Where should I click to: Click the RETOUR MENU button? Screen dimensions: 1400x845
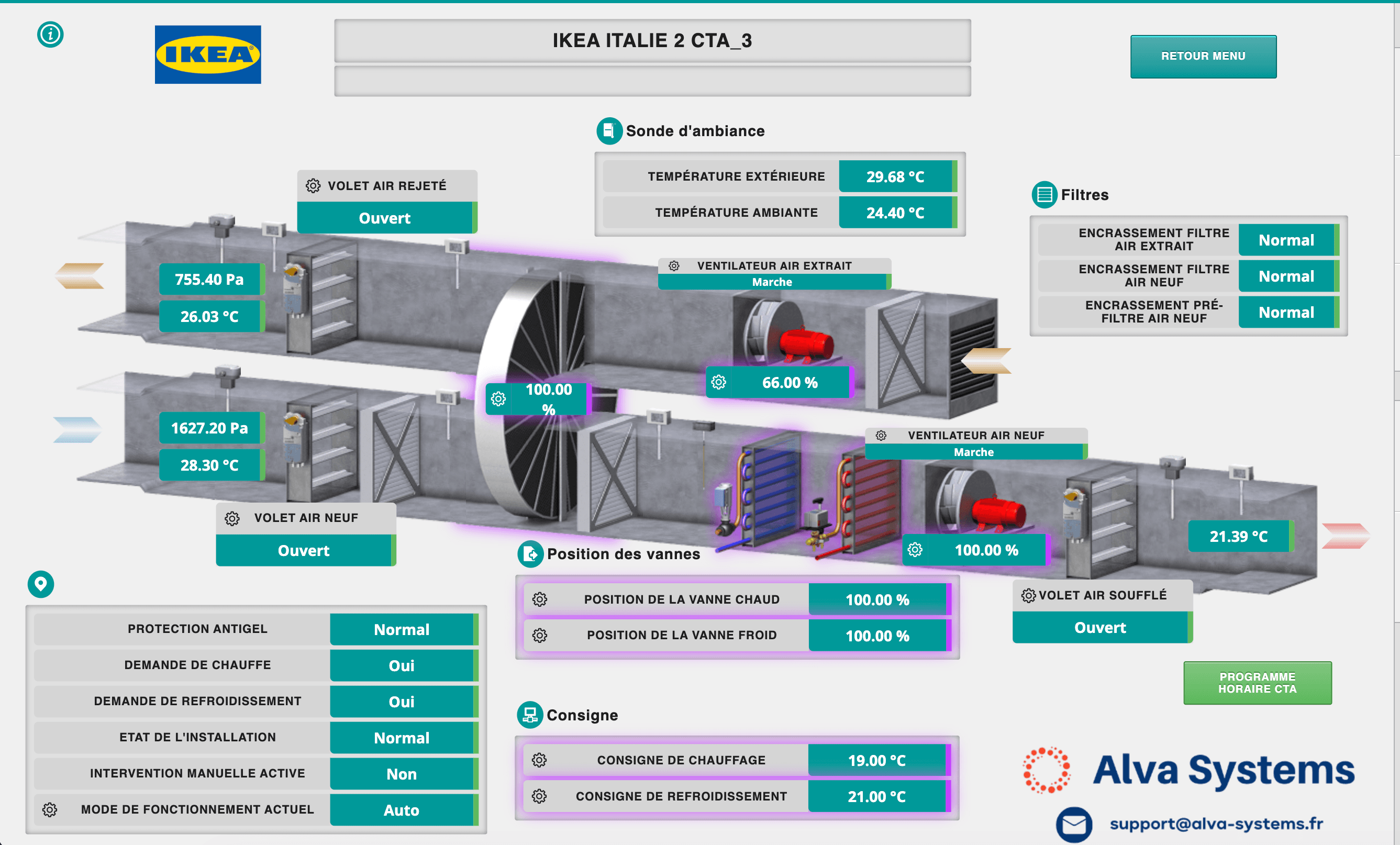1204,56
